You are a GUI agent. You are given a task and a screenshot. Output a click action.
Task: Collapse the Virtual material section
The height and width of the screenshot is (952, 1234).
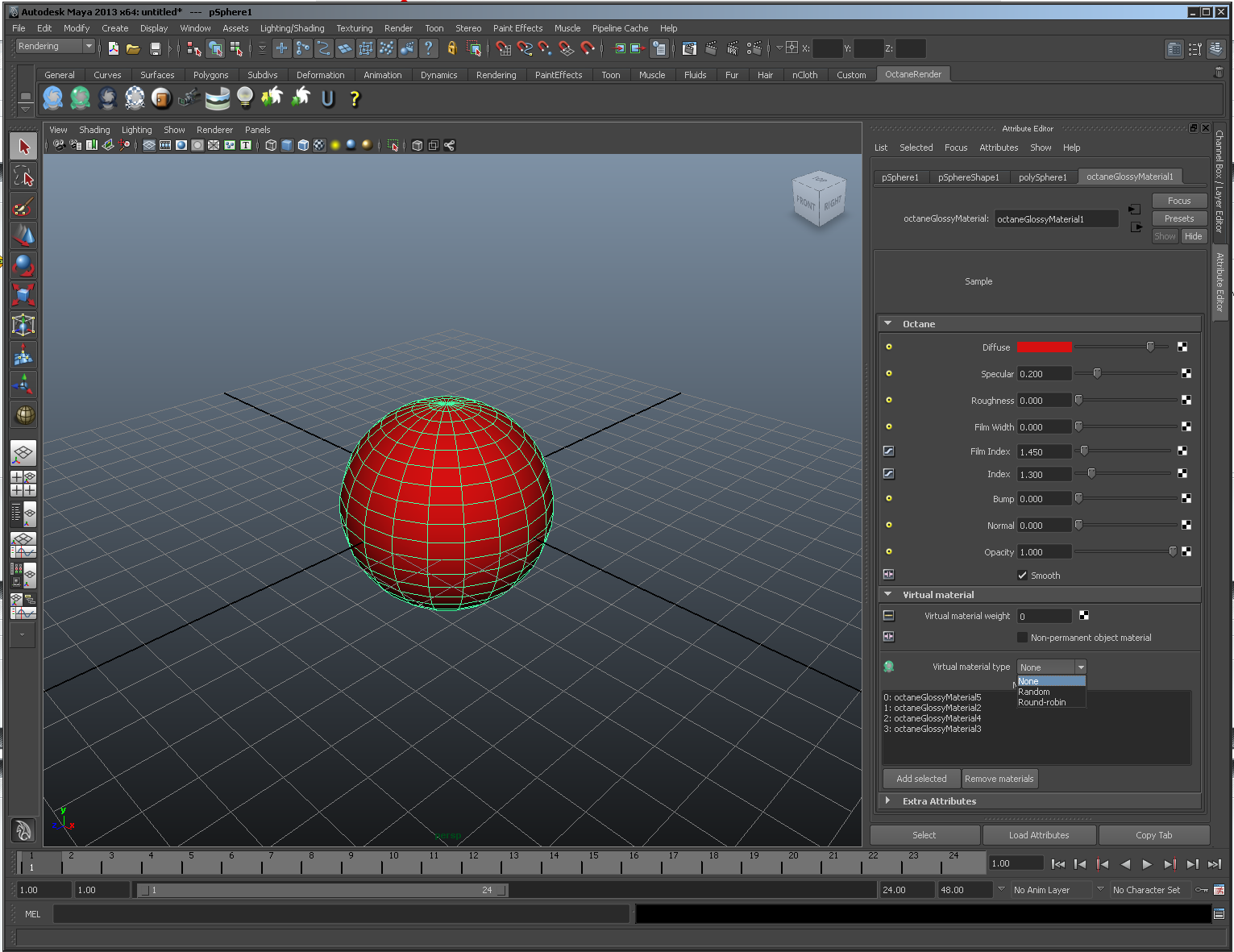(x=888, y=594)
